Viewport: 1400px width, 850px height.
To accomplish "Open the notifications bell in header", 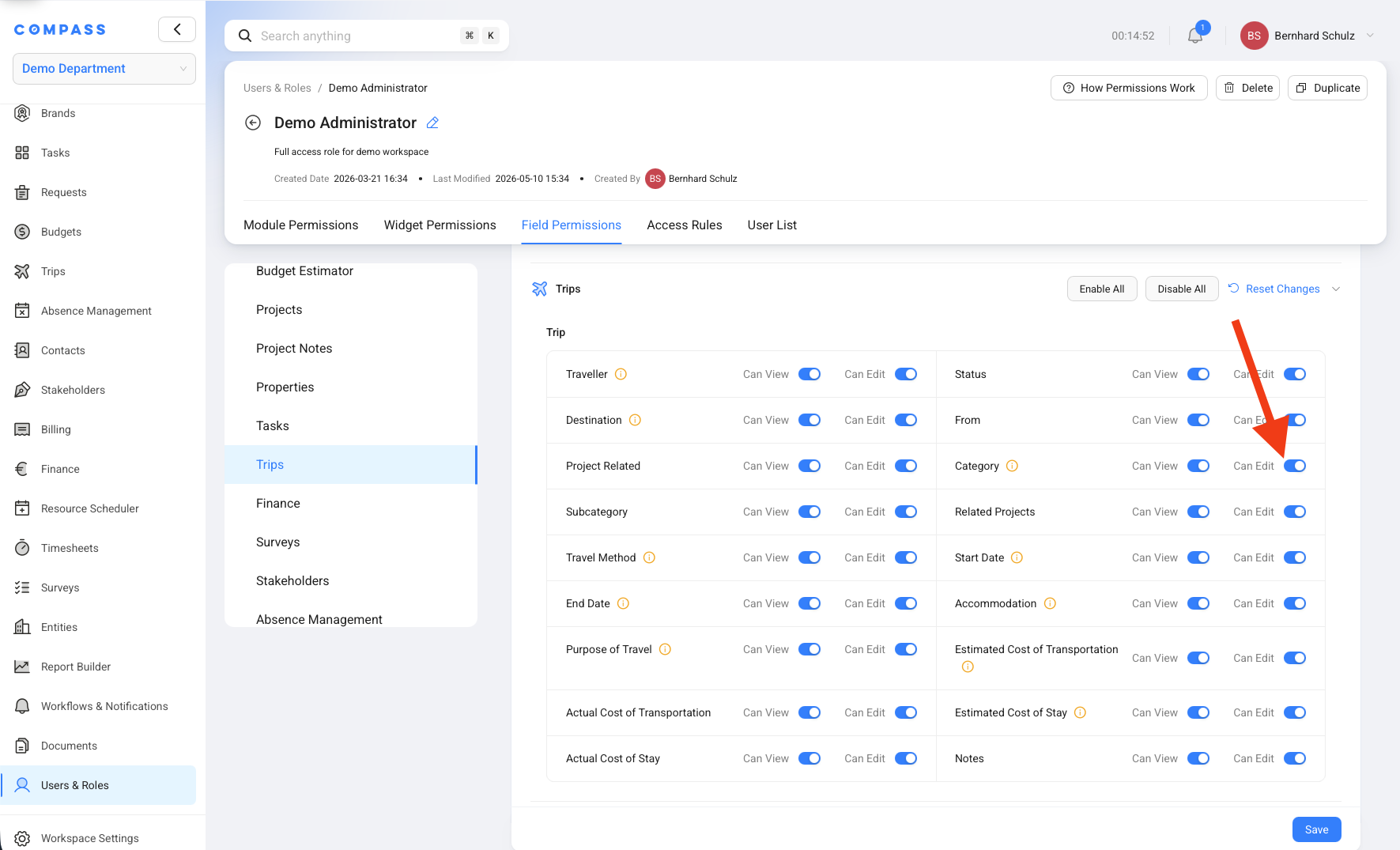I will coord(1195,36).
